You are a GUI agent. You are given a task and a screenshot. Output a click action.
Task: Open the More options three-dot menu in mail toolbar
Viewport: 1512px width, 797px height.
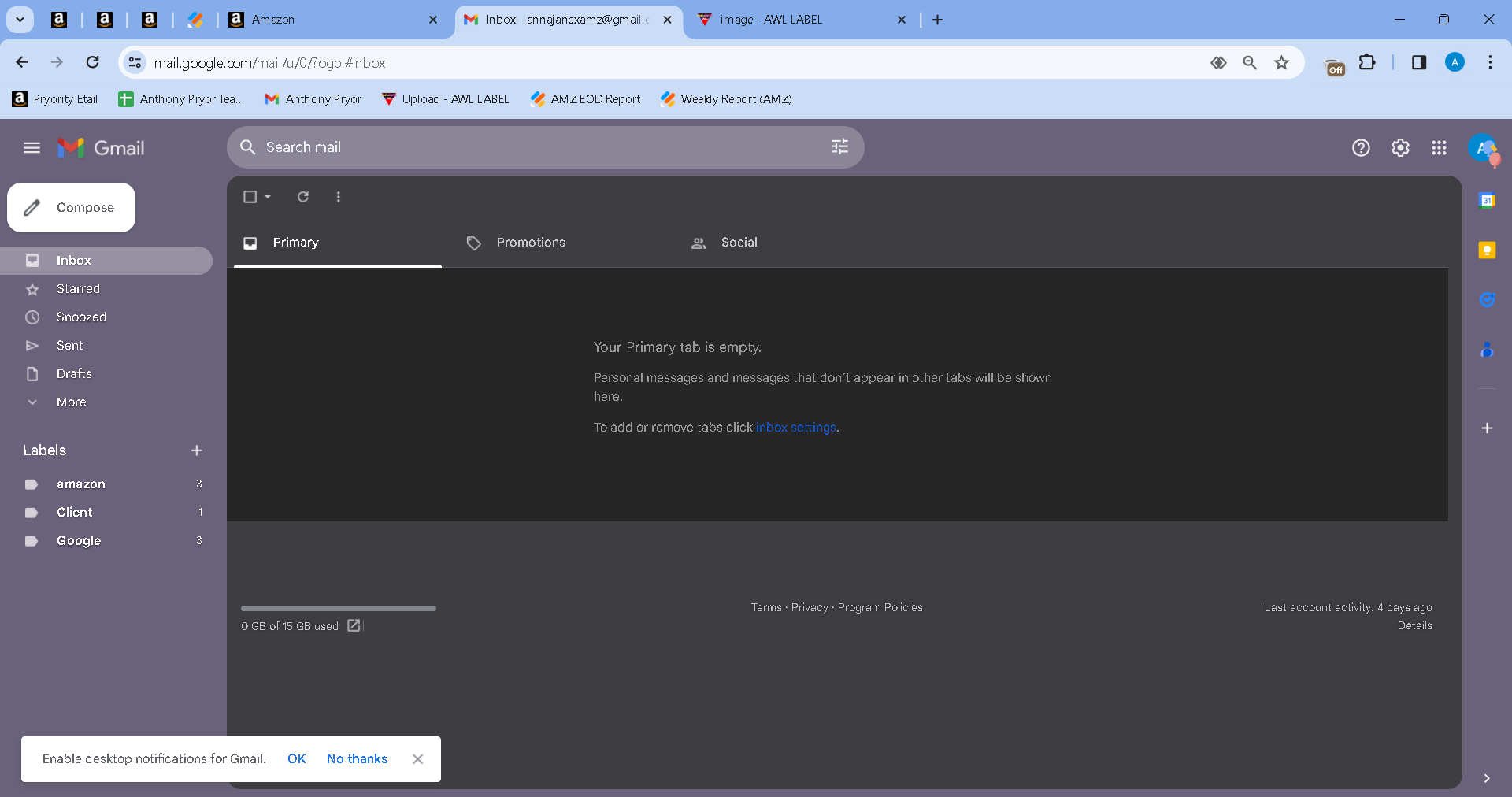click(x=339, y=197)
